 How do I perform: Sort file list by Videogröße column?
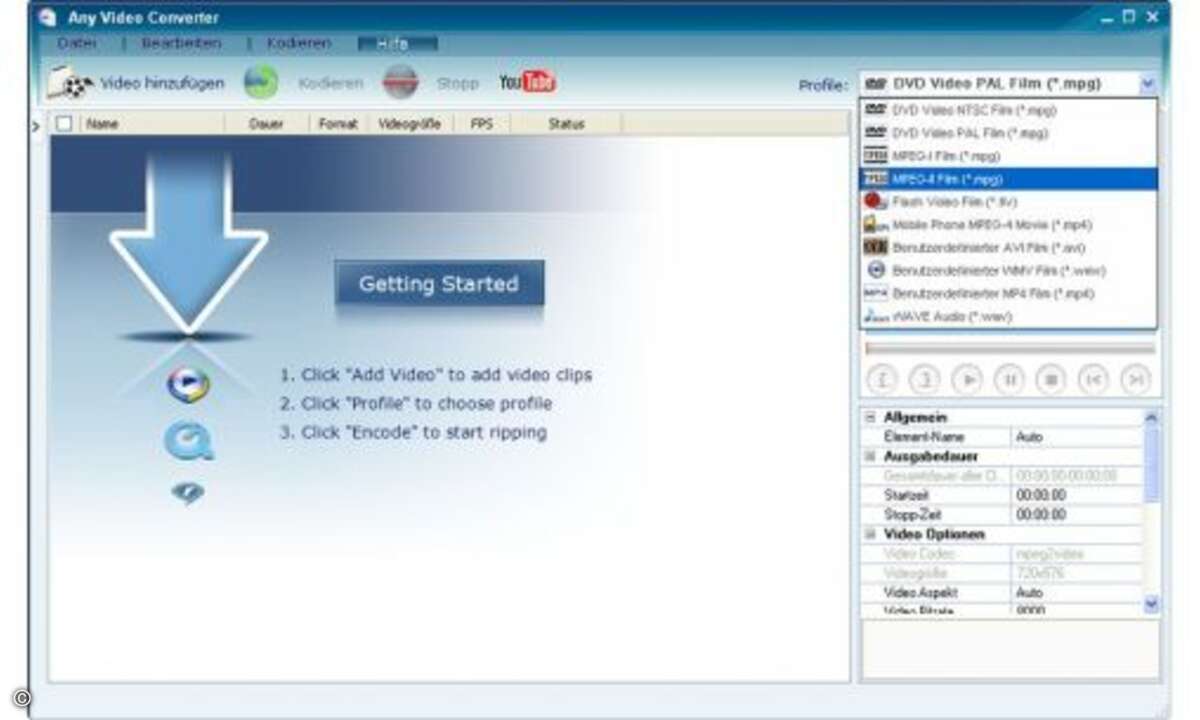tap(410, 124)
